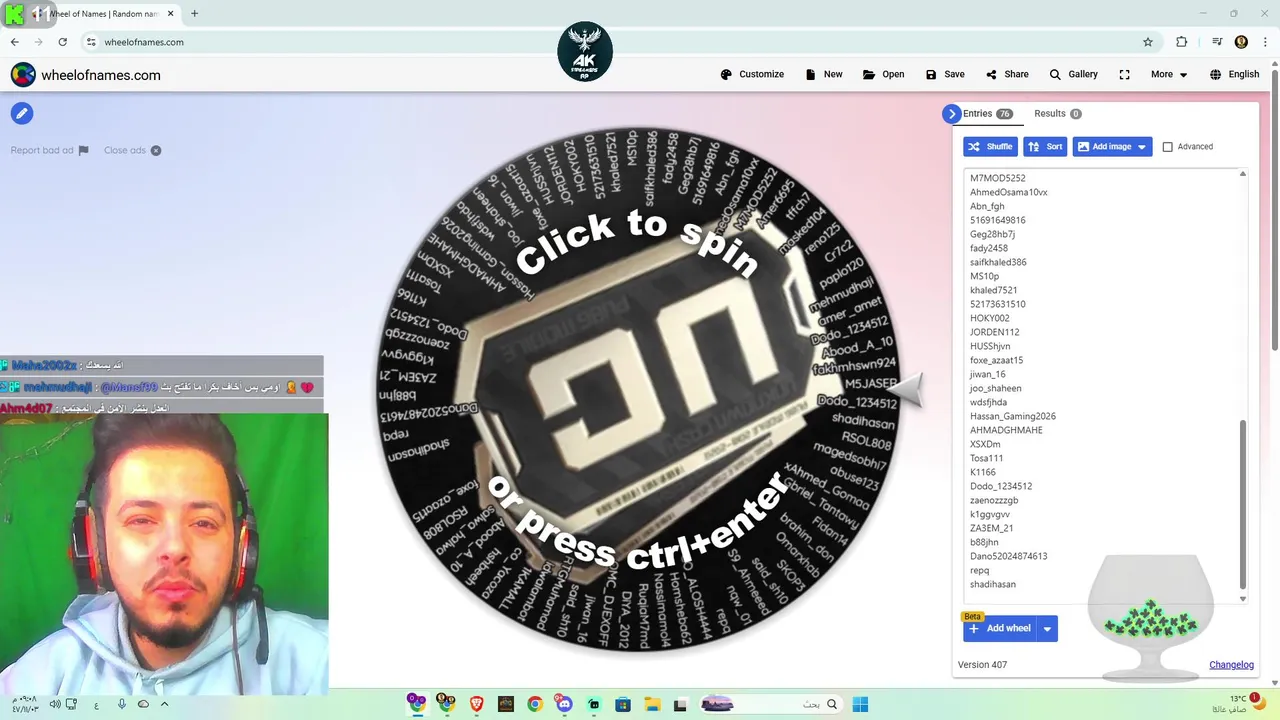Open Microsoft Store from taskbar

[622, 704]
